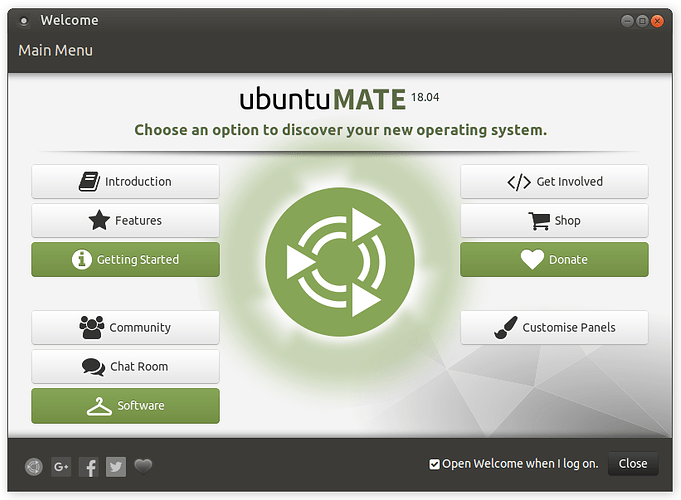This screenshot has height=500, width=681.
Task: Open the Community section
Action: [125, 327]
